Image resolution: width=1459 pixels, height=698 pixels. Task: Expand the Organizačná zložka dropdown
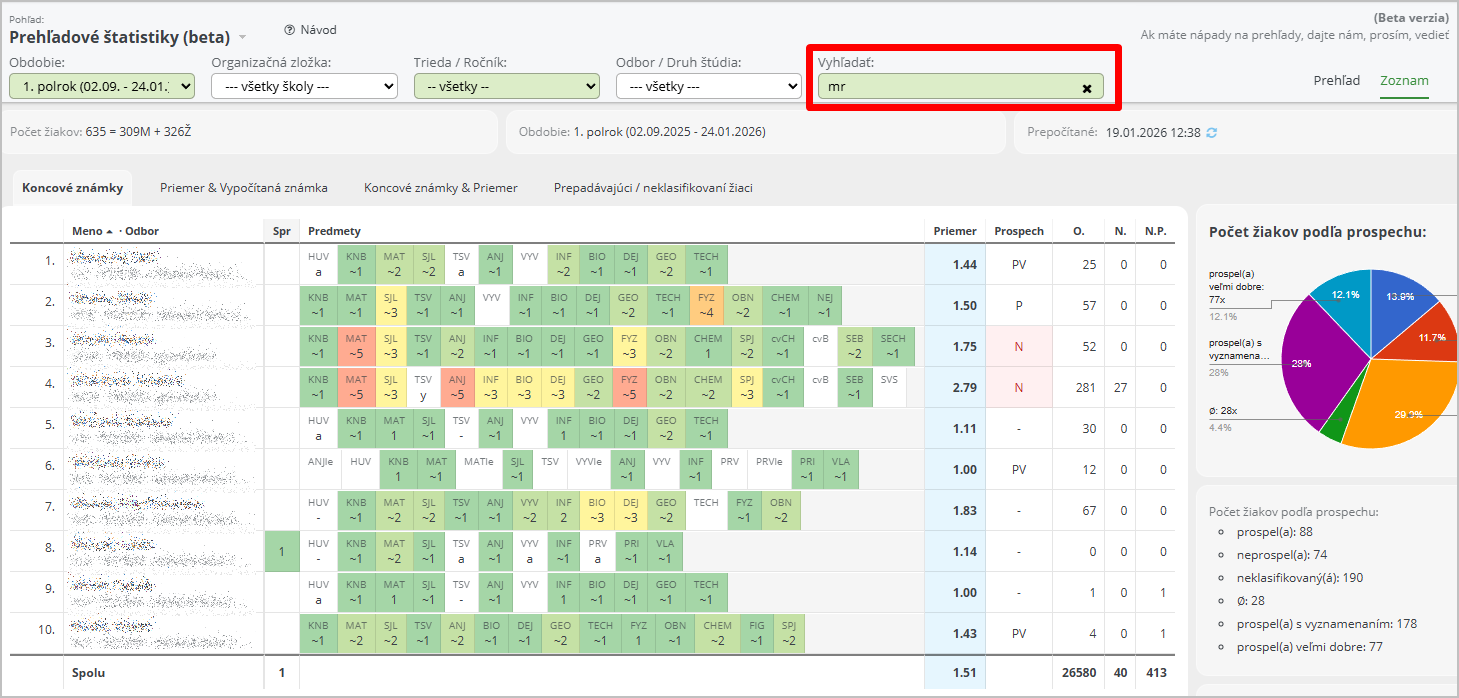304,87
